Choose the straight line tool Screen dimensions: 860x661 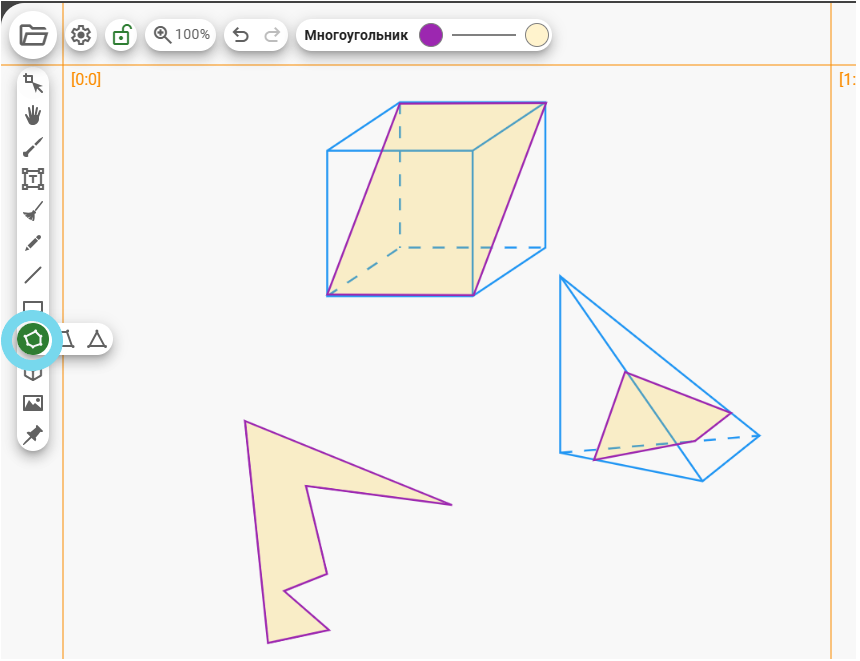33,275
